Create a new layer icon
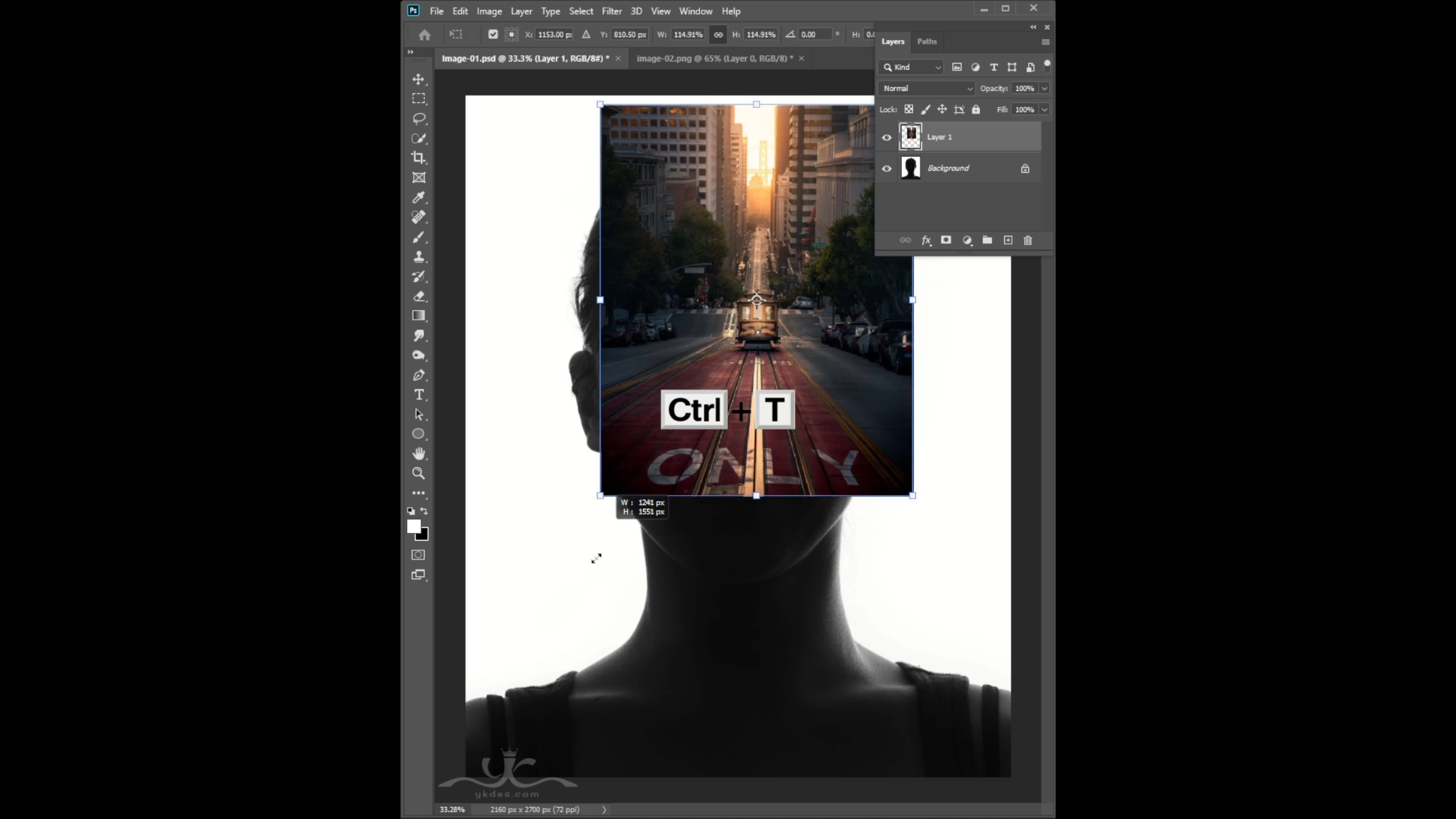Image resolution: width=1456 pixels, height=819 pixels. point(1008,240)
